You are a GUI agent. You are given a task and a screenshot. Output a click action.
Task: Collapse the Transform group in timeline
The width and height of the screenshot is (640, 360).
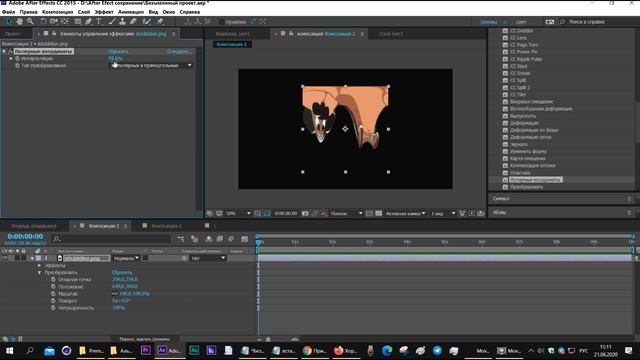pos(40,272)
